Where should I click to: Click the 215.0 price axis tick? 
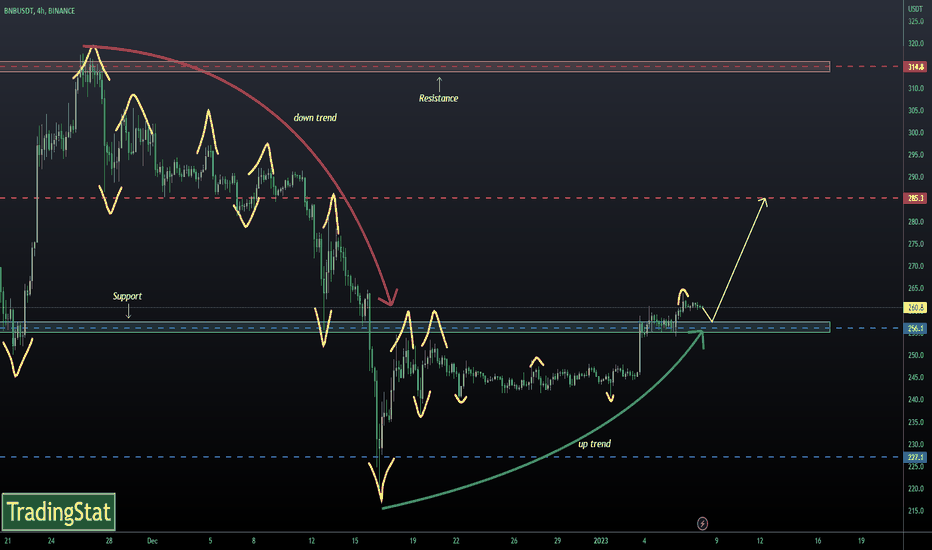point(916,511)
